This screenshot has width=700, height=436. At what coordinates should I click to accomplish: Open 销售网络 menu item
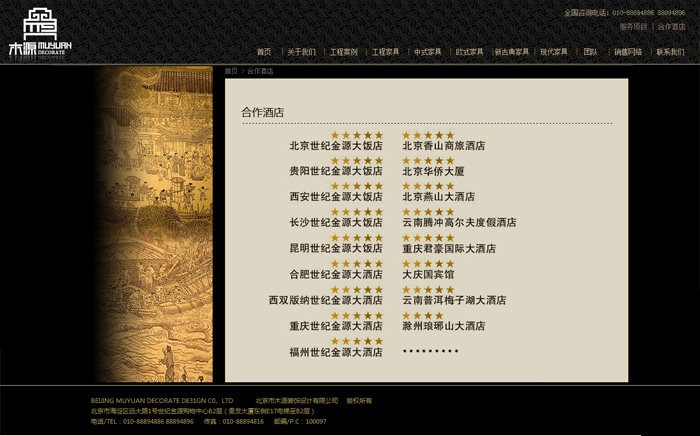coord(628,52)
